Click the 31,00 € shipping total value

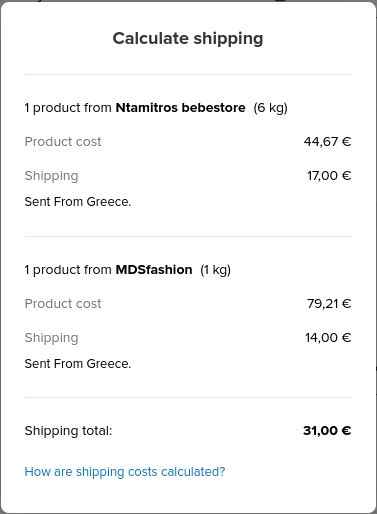tap(327, 430)
